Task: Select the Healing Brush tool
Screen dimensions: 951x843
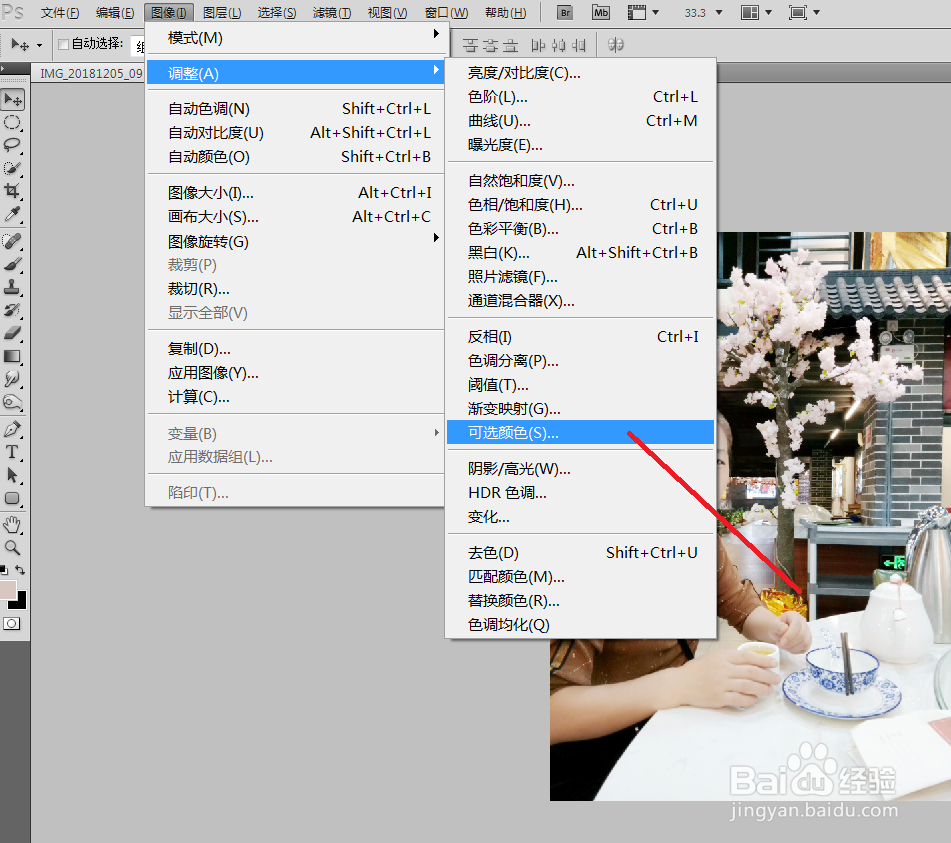Action: click(x=13, y=241)
